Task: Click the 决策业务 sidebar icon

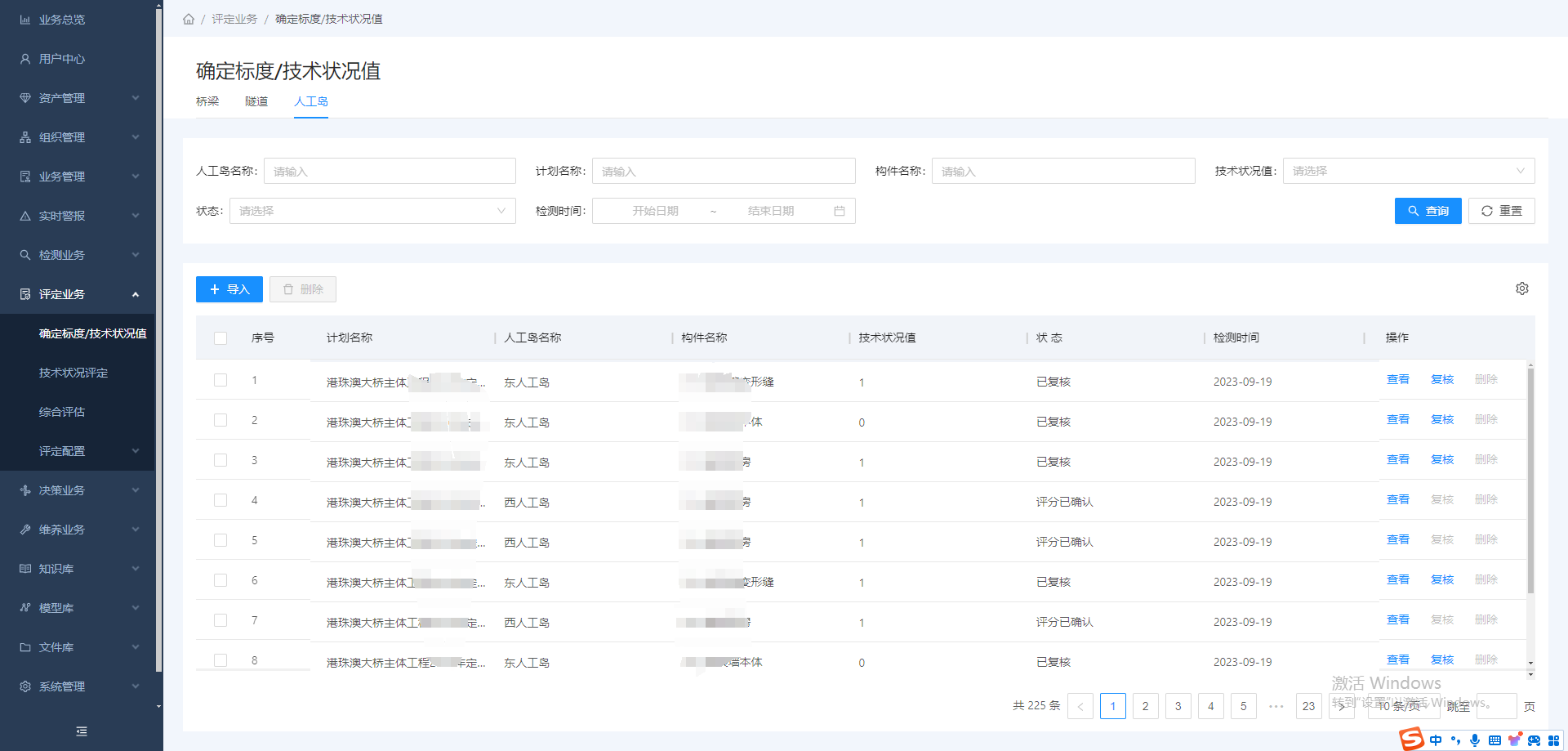Action: (25, 490)
